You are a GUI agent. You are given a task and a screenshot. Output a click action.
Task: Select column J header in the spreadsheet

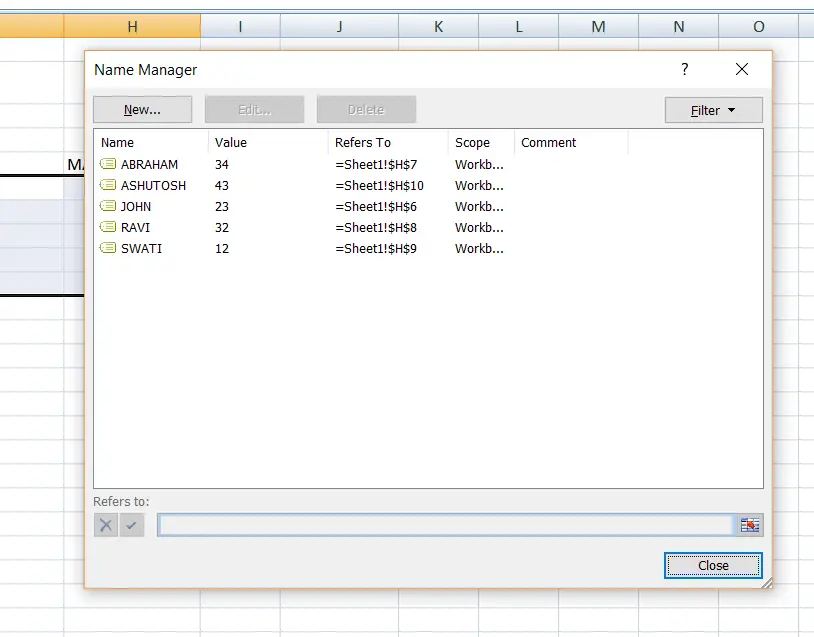click(x=340, y=26)
